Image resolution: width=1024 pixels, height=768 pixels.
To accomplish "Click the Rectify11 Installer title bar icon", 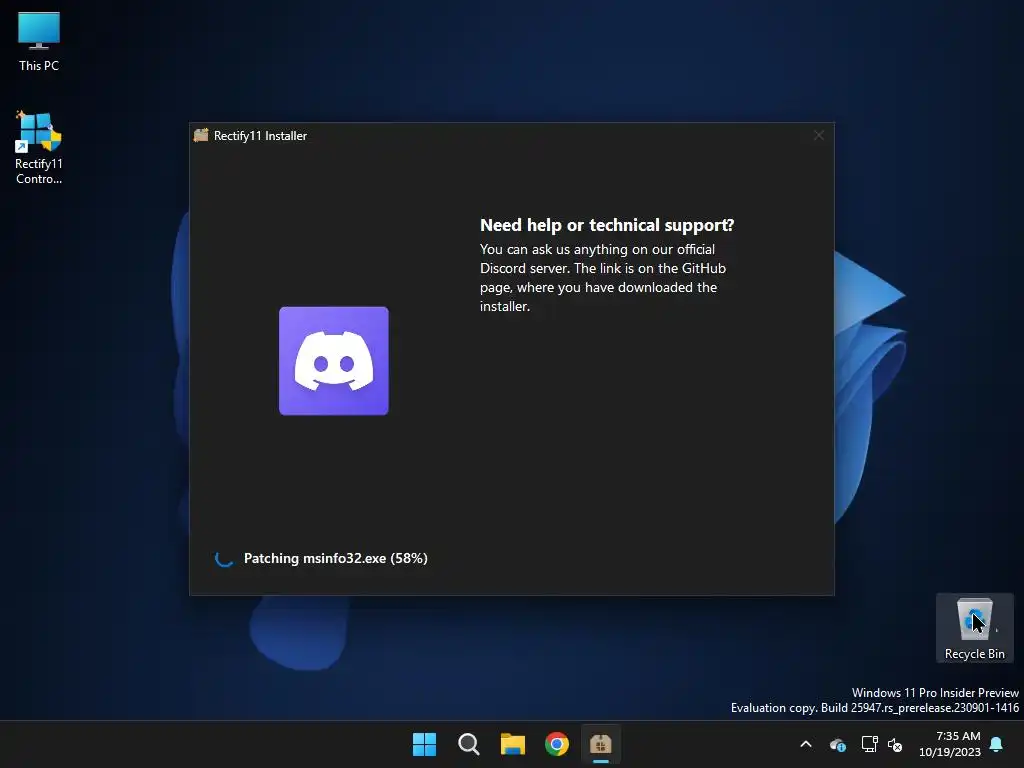I will point(201,135).
